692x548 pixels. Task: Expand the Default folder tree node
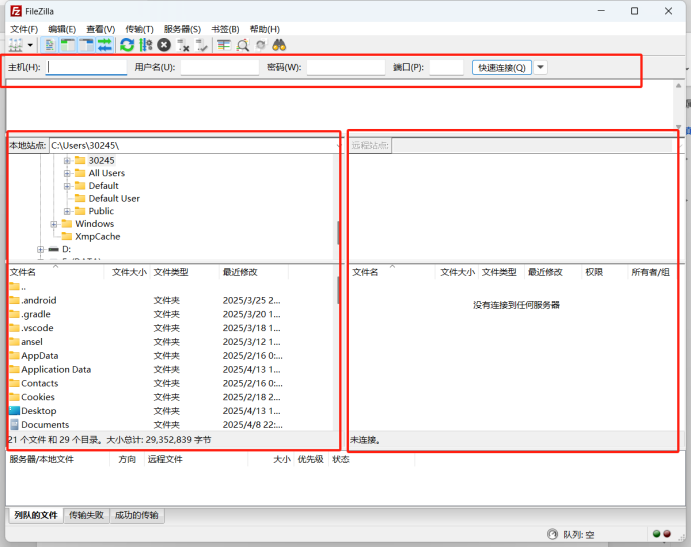click(67, 186)
